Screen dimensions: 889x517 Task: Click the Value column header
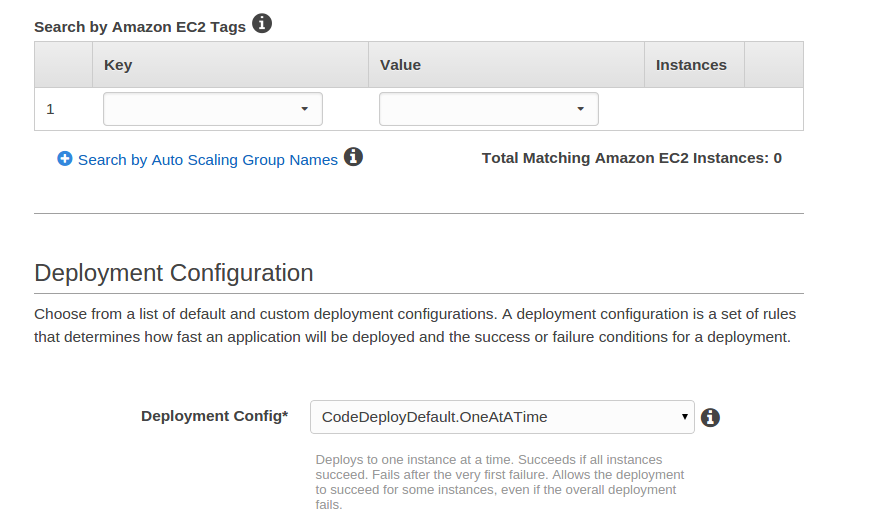tap(400, 65)
